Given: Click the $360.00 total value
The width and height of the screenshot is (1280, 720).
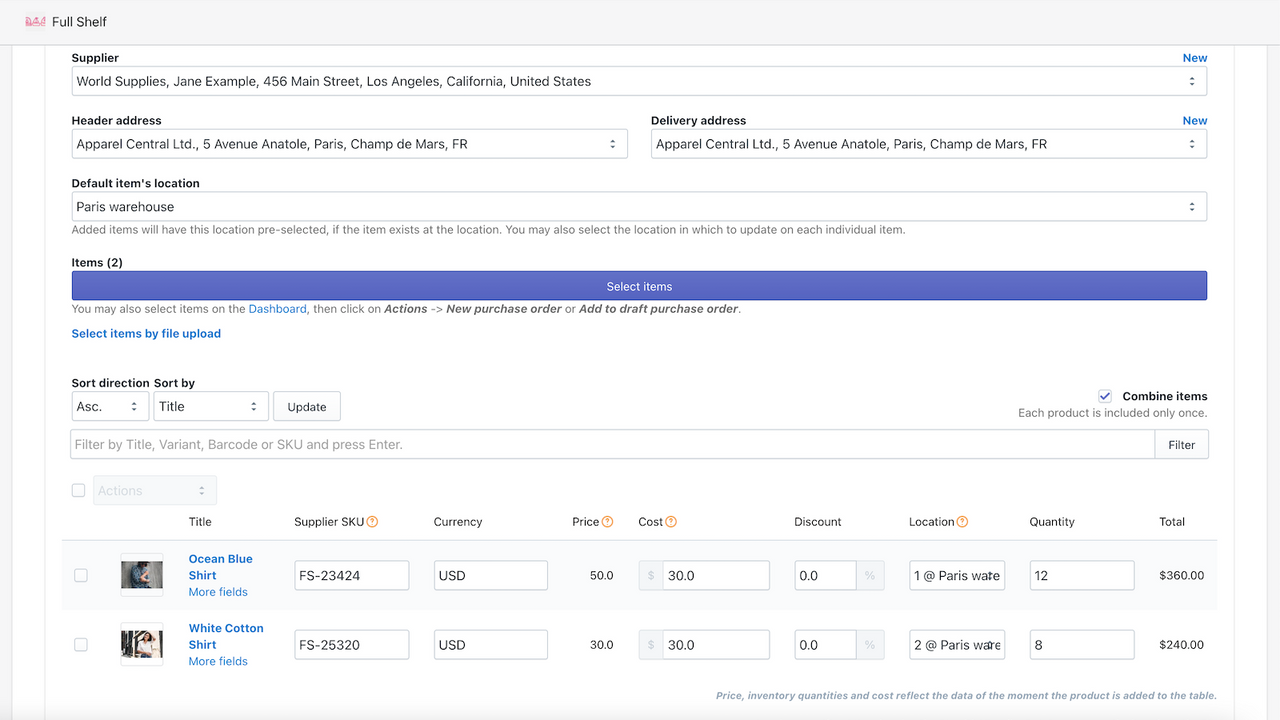Looking at the screenshot, I should pyautogui.click(x=1181, y=576).
